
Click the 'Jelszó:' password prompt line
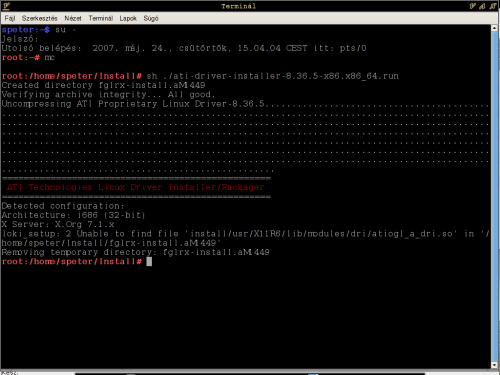click(x=20, y=39)
